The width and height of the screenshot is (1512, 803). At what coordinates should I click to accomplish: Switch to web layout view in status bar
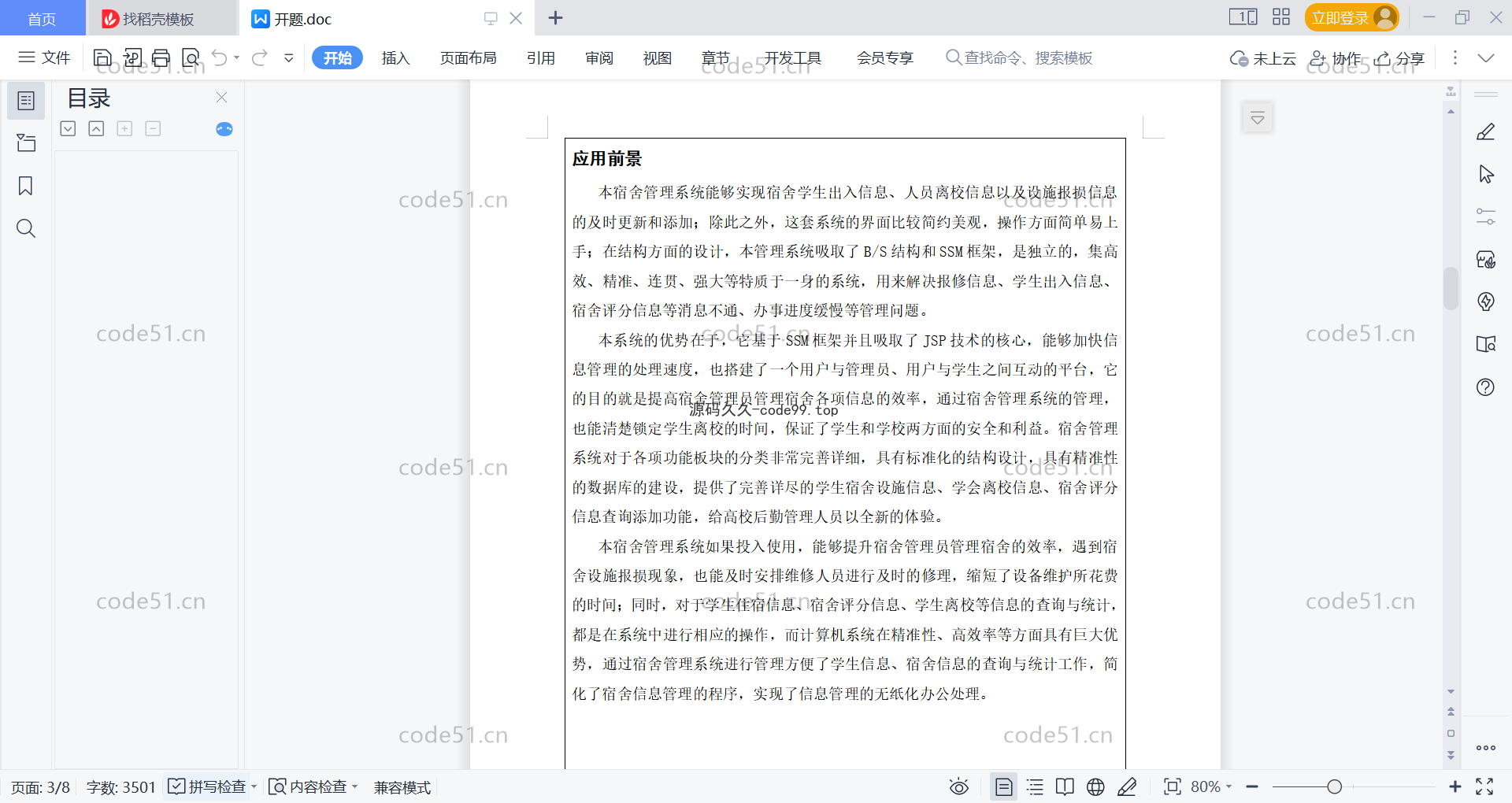pos(1095,786)
